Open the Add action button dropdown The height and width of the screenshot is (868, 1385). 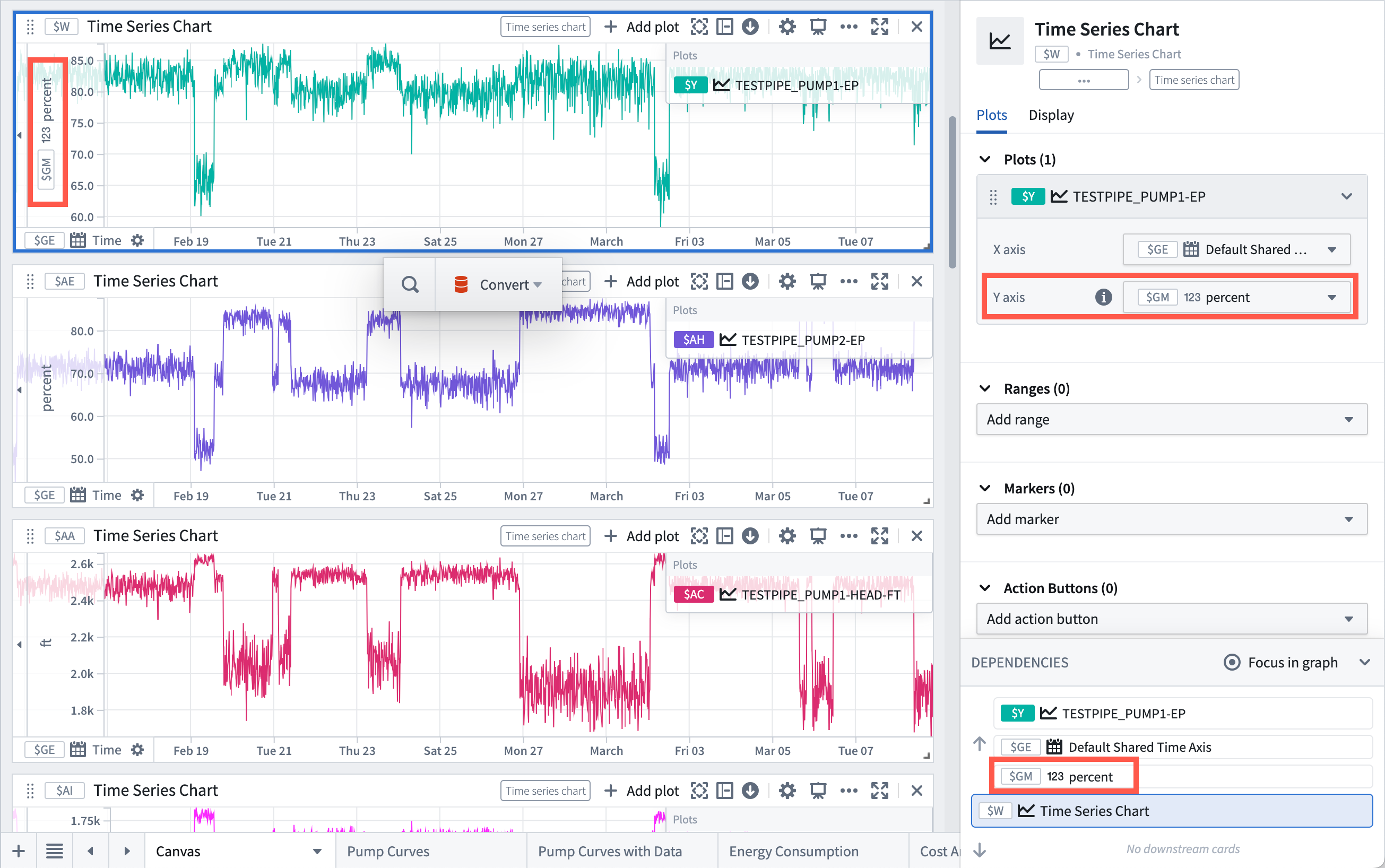[1171, 619]
